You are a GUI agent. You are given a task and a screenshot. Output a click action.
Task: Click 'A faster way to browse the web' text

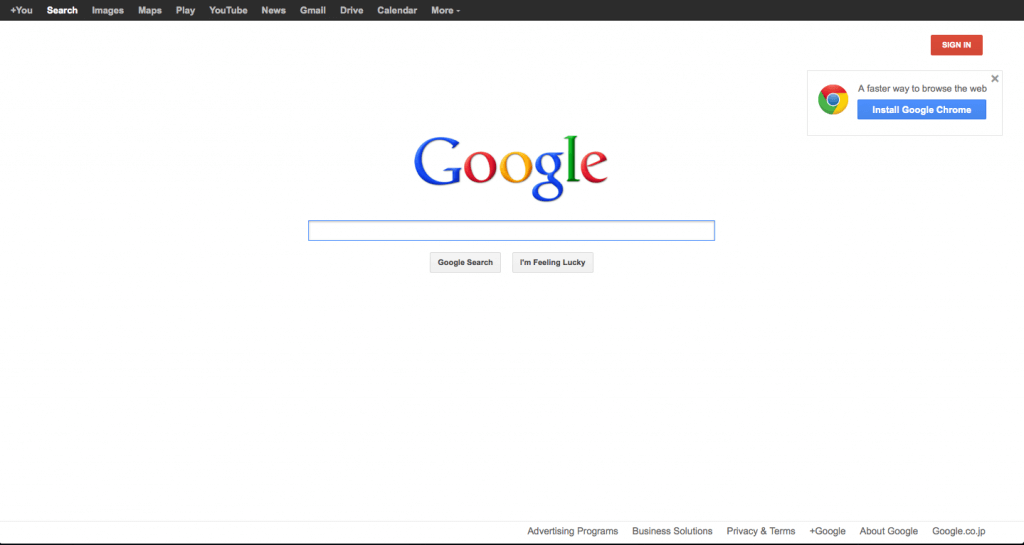[922, 89]
